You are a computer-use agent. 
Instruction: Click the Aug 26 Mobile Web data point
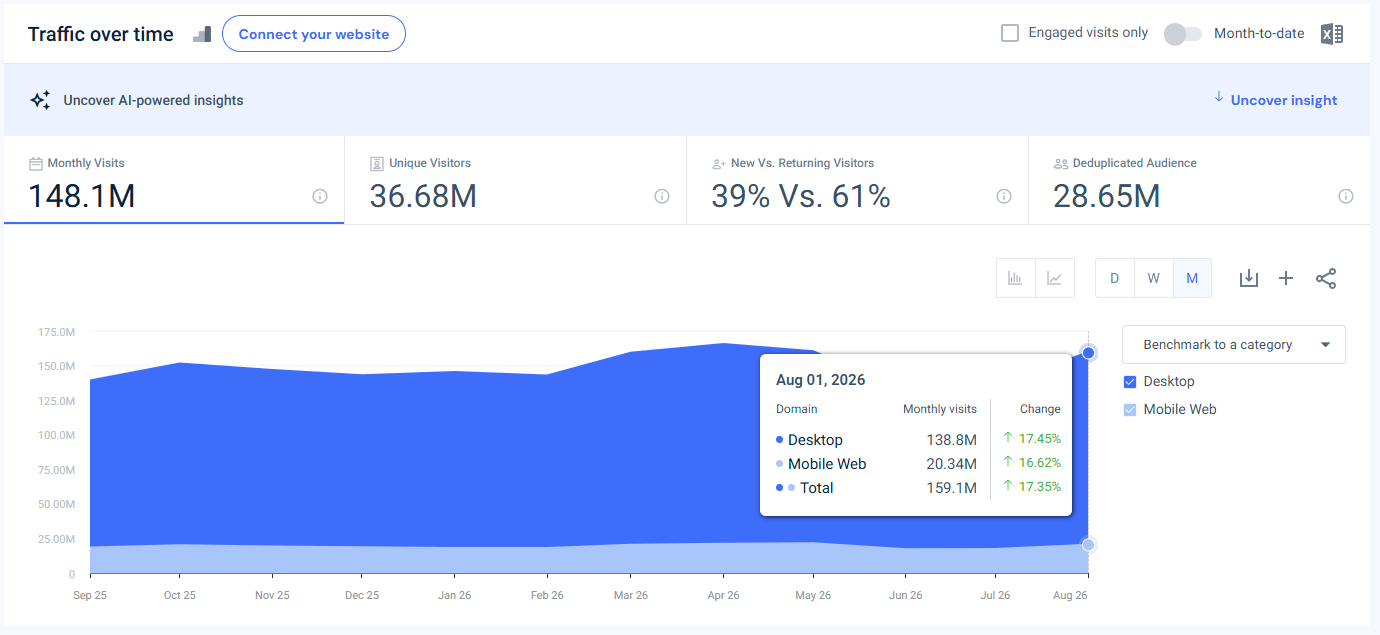pos(1089,545)
